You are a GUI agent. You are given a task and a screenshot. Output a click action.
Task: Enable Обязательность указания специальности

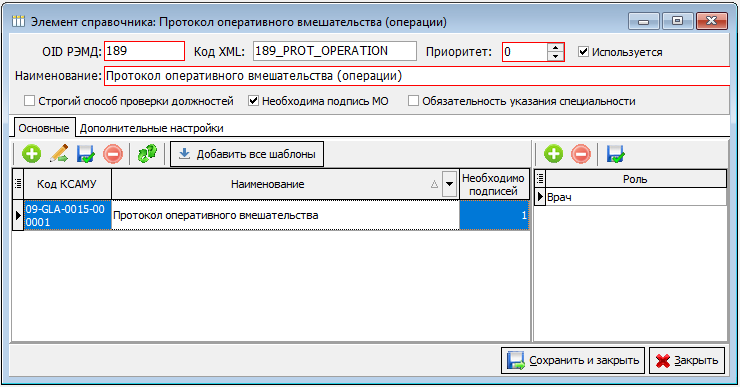tap(413, 101)
